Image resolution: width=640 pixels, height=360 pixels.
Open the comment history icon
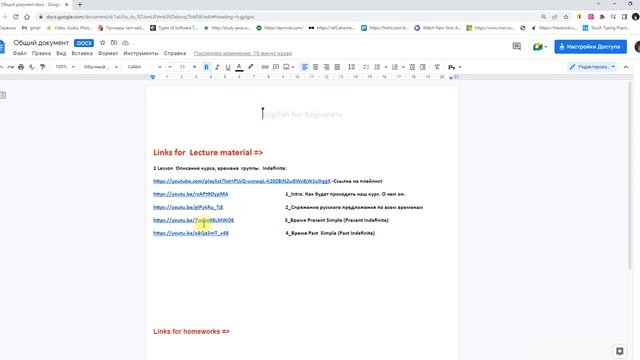[516, 47]
